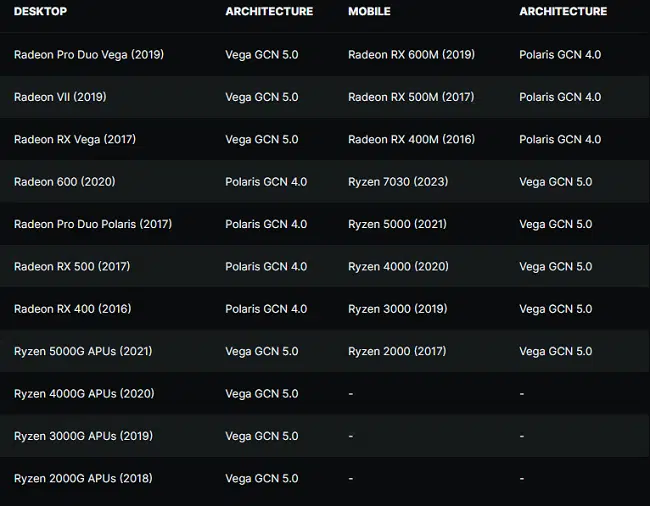The image size is (650, 506).
Task: Click Radeon Pro Duo Polaris (2017) cell
Action: (x=93, y=224)
